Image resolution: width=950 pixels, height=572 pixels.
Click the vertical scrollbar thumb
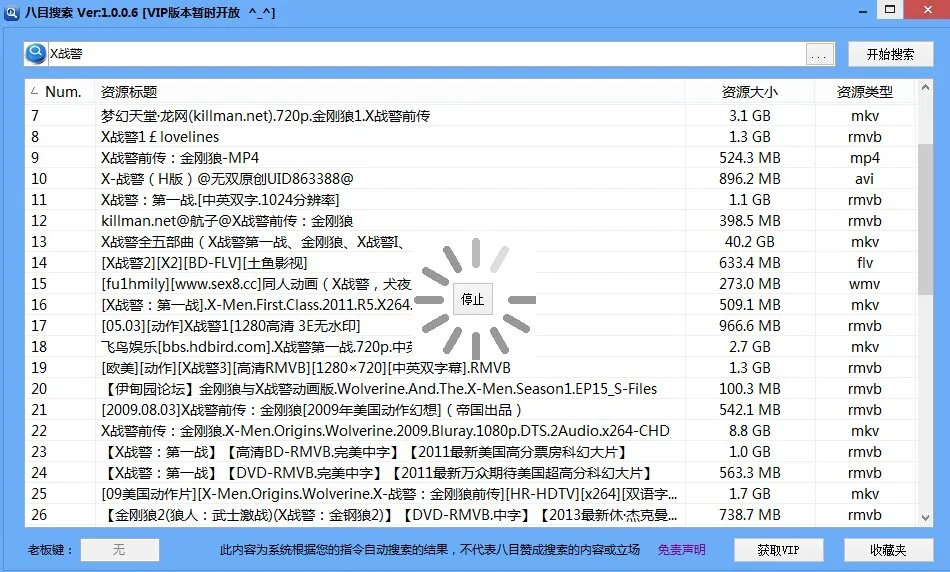925,219
